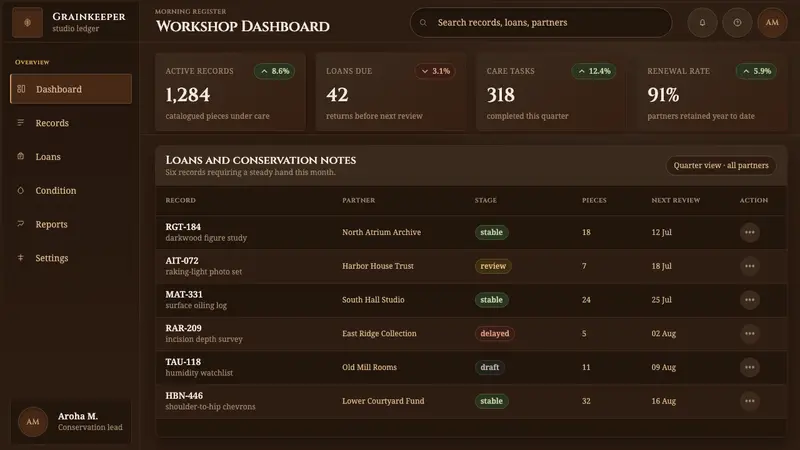Open actions menu for AIT-072 row
Viewport: 800px width, 450px height.
pyautogui.click(x=749, y=266)
